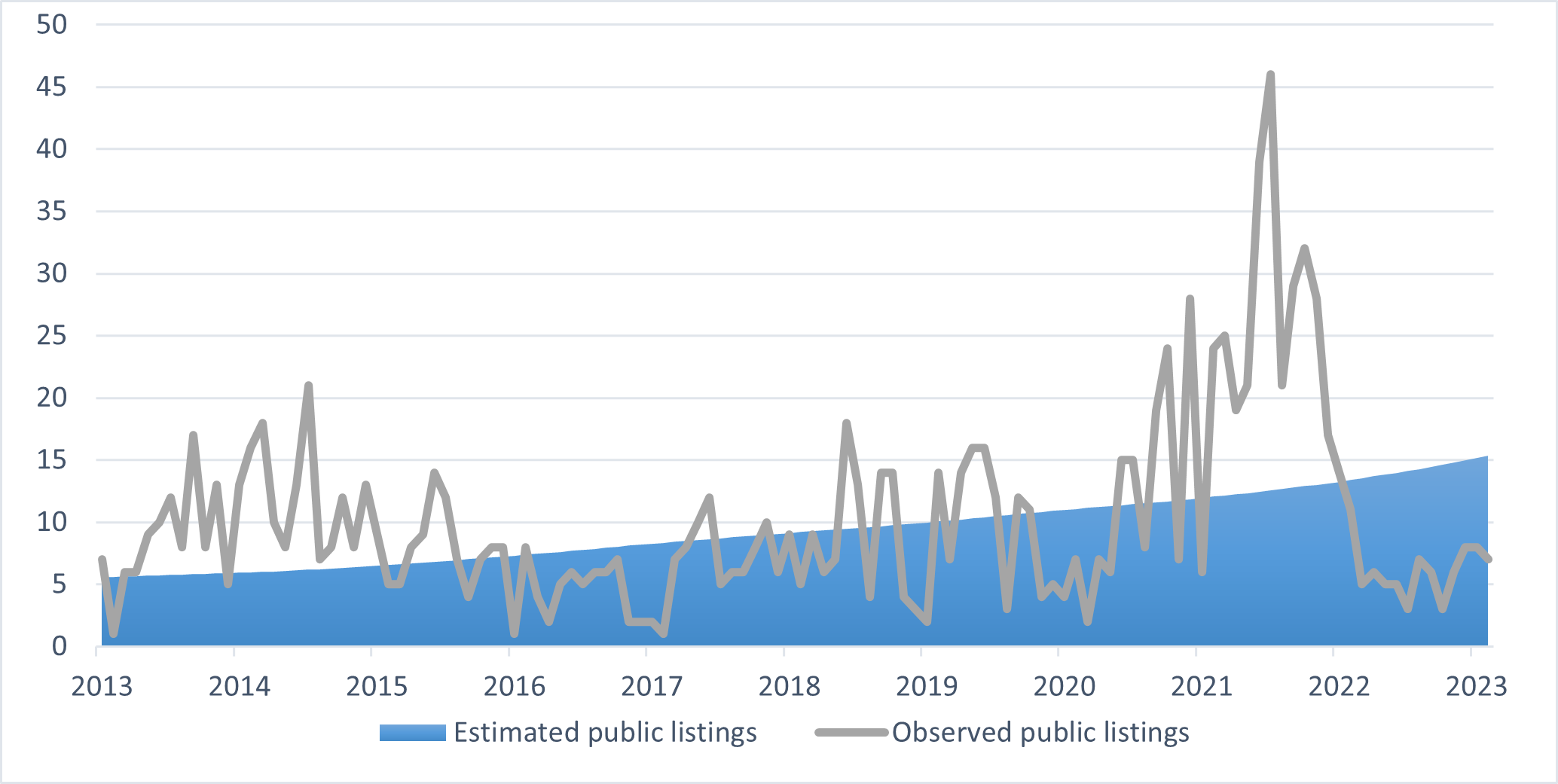Click the 2013 x-axis label
This screenshot has height=784, width=1558.
[102, 687]
